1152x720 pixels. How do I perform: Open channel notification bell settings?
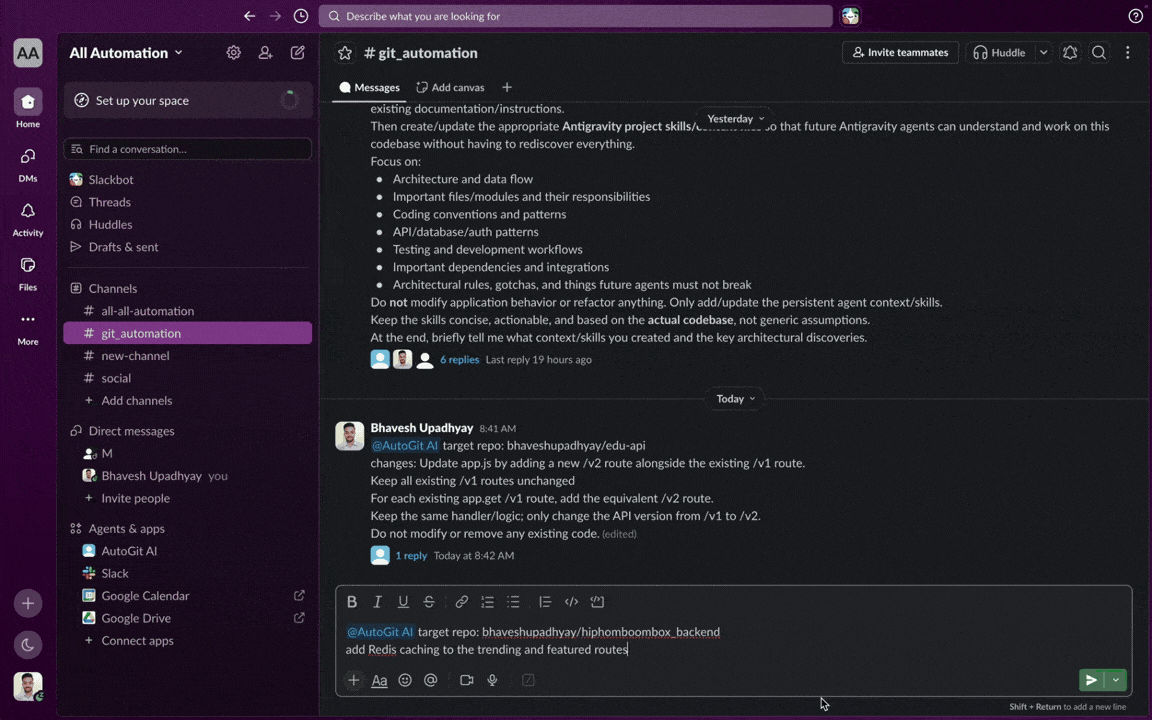click(x=1070, y=53)
